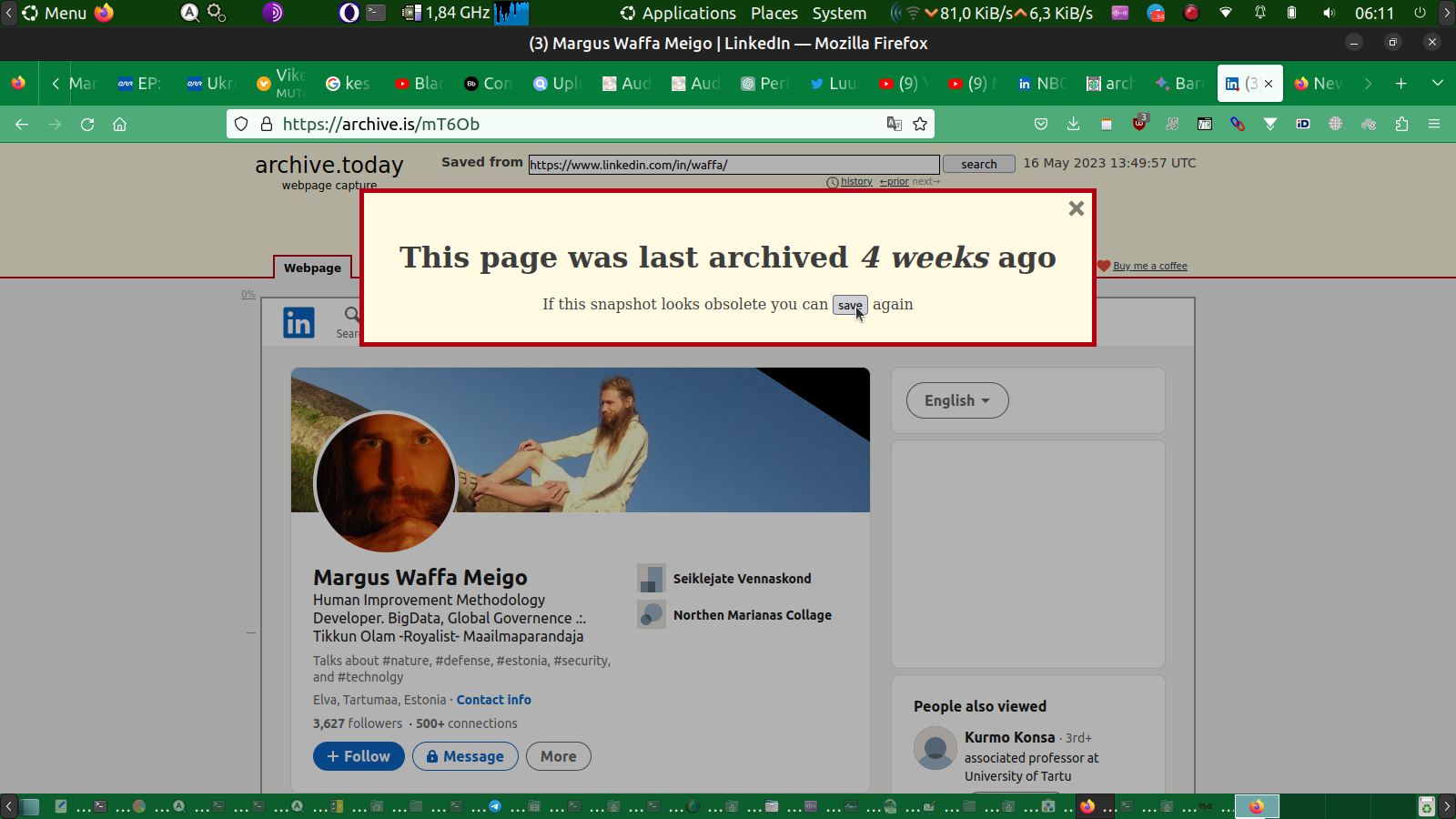
Task: Click the notification bell icon in the tray
Action: click(x=1260, y=13)
